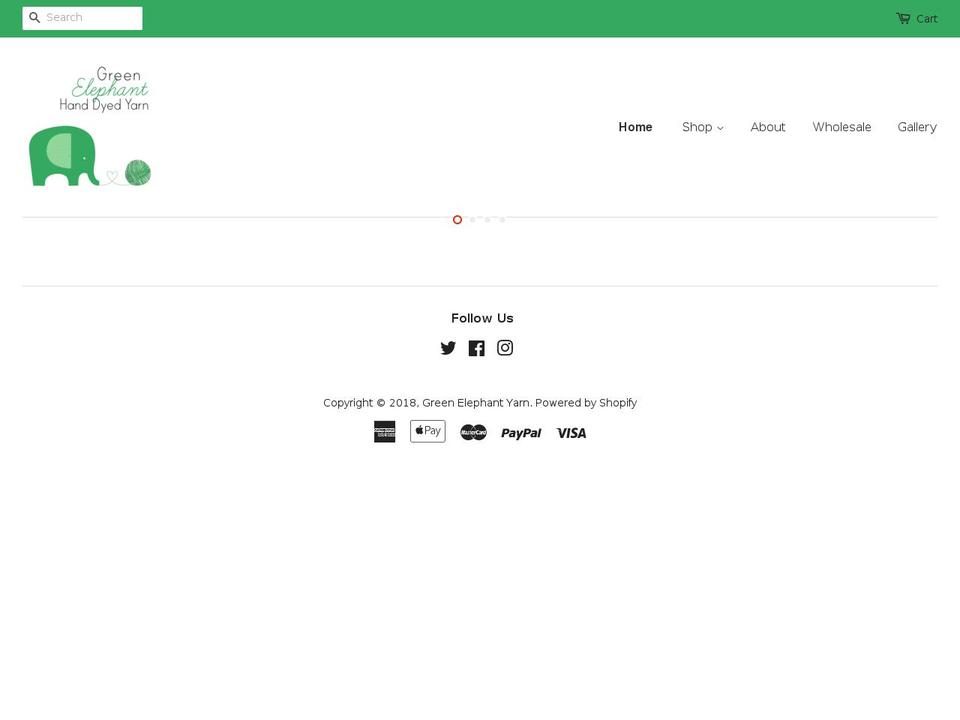Viewport: 960px width, 720px height.
Task: Expand the Shop dropdown chevron
Action: (x=720, y=128)
